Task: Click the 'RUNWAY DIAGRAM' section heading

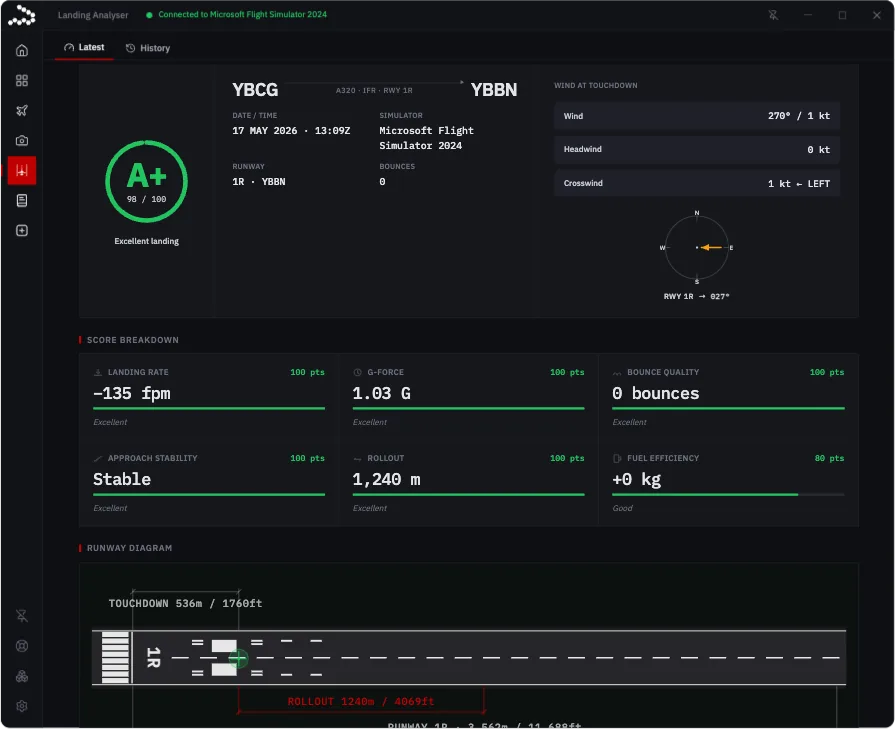Action: [129, 548]
